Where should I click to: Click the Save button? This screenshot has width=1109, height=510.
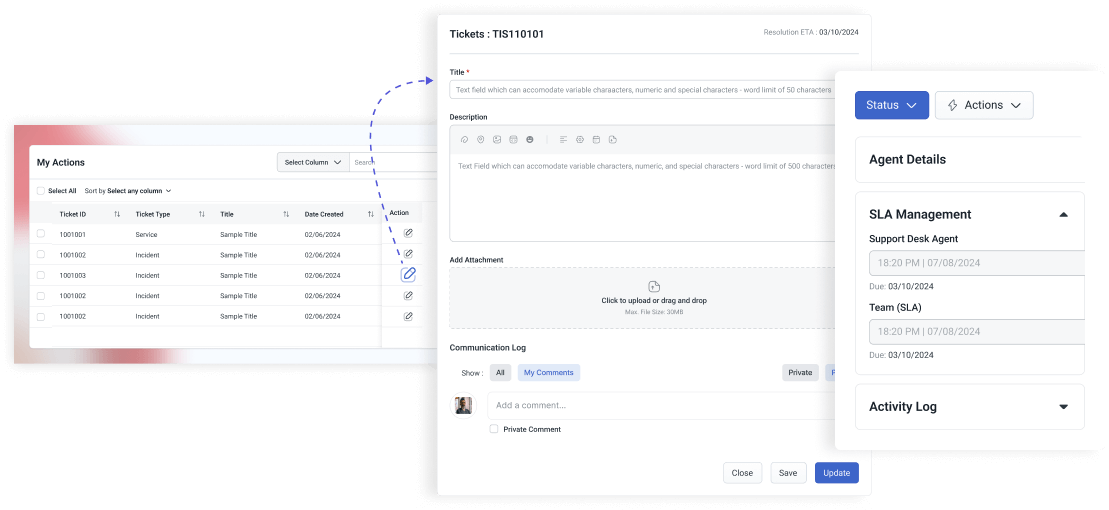coord(788,473)
